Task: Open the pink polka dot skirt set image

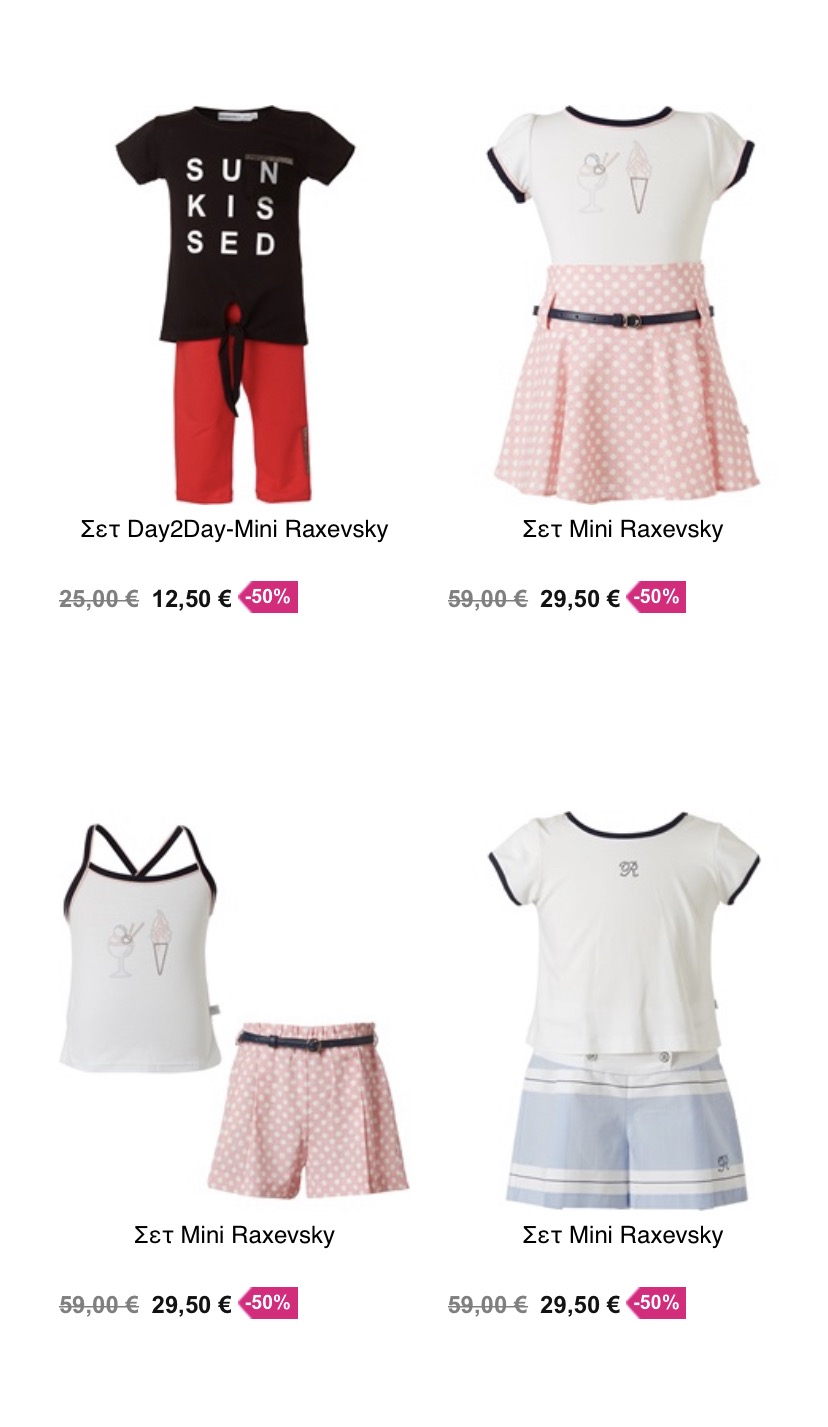Action: click(x=622, y=303)
